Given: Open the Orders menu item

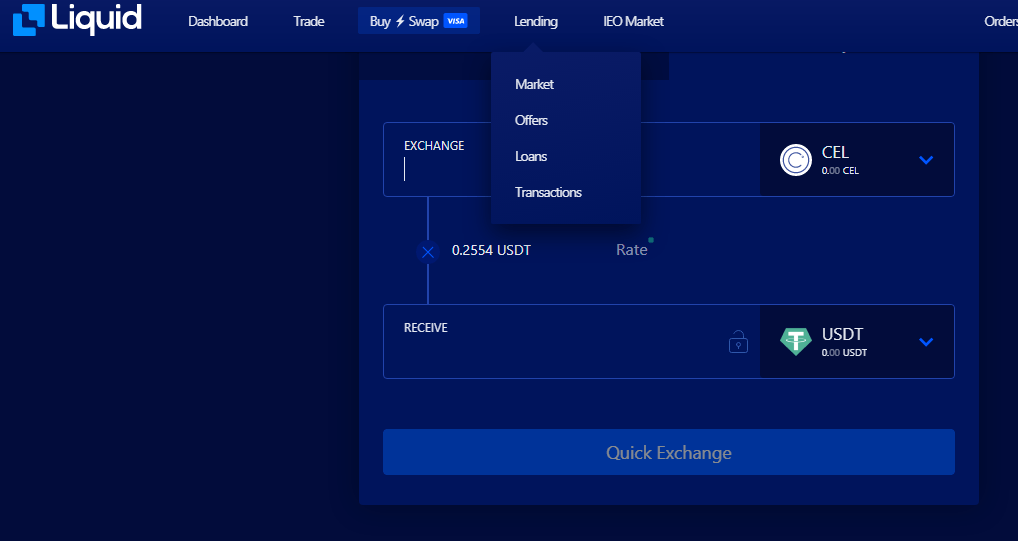Looking at the screenshot, I should click(1000, 21).
